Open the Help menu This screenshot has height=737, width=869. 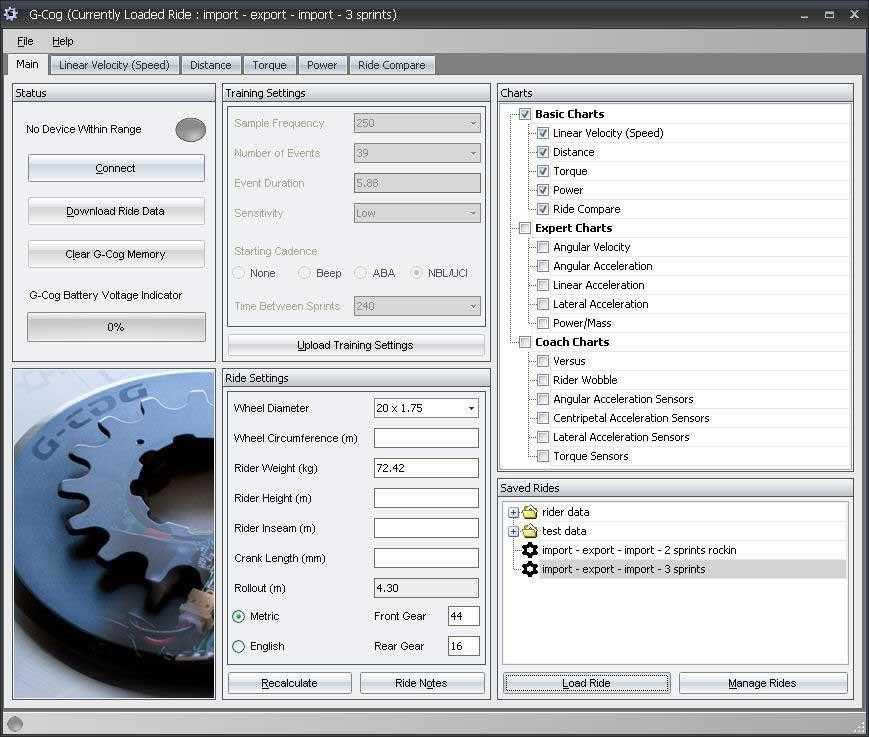(63, 41)
